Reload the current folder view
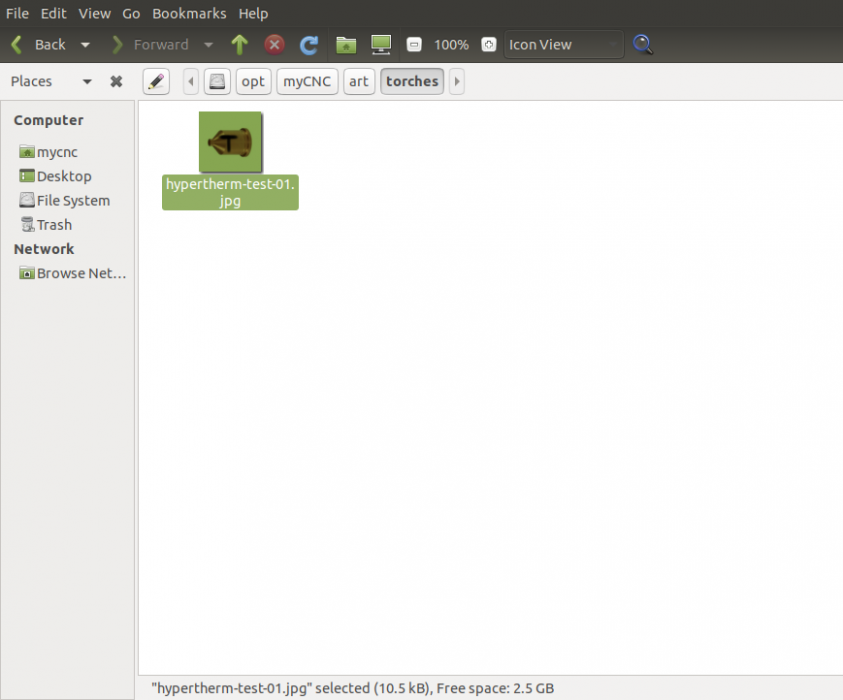The width and height of the screenshot is (843, 700). pos(308,44)
